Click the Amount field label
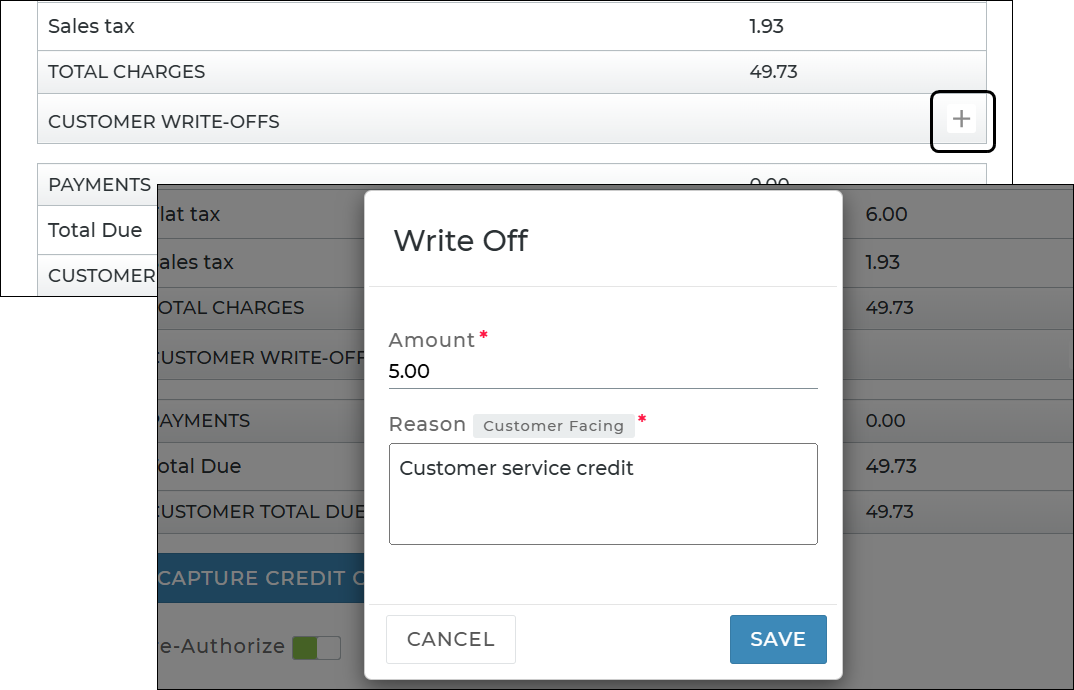The height and width of the screenshot is (690, 1074). 431,340
